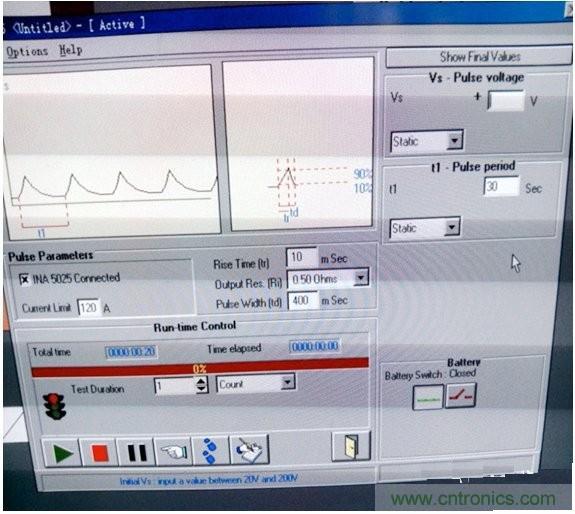This screenshot has width=575, height=514.
Task: Open the notepad and pen report icon
Action: coord(249,449)
